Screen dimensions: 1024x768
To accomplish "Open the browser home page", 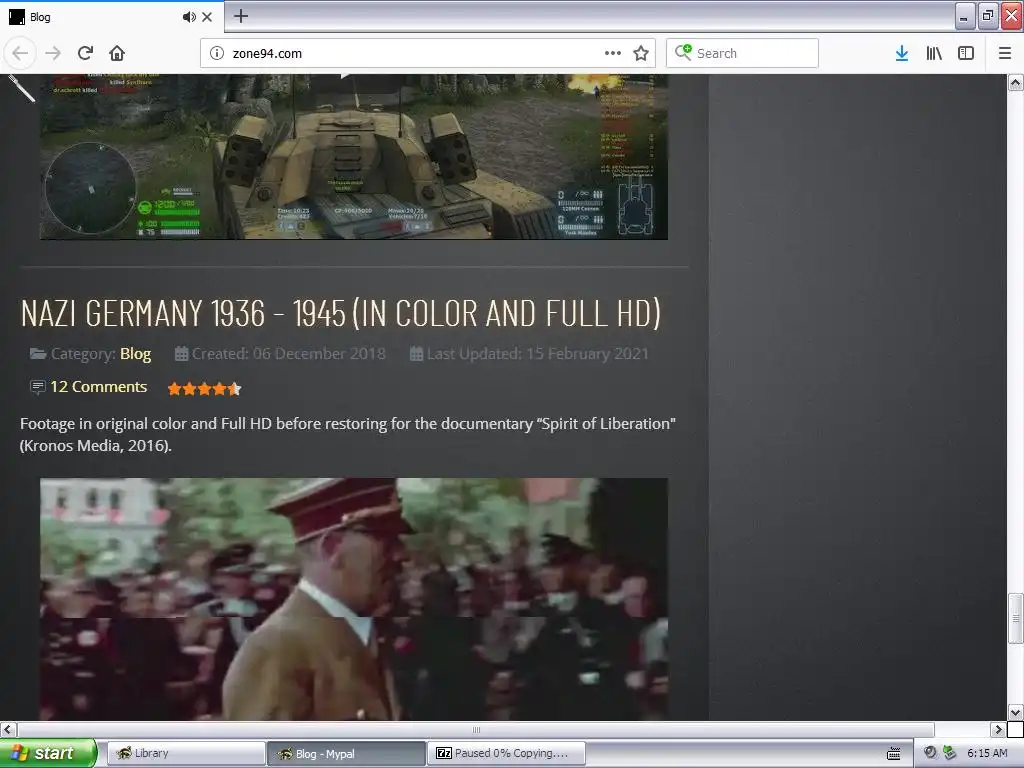I will point(117,53).
